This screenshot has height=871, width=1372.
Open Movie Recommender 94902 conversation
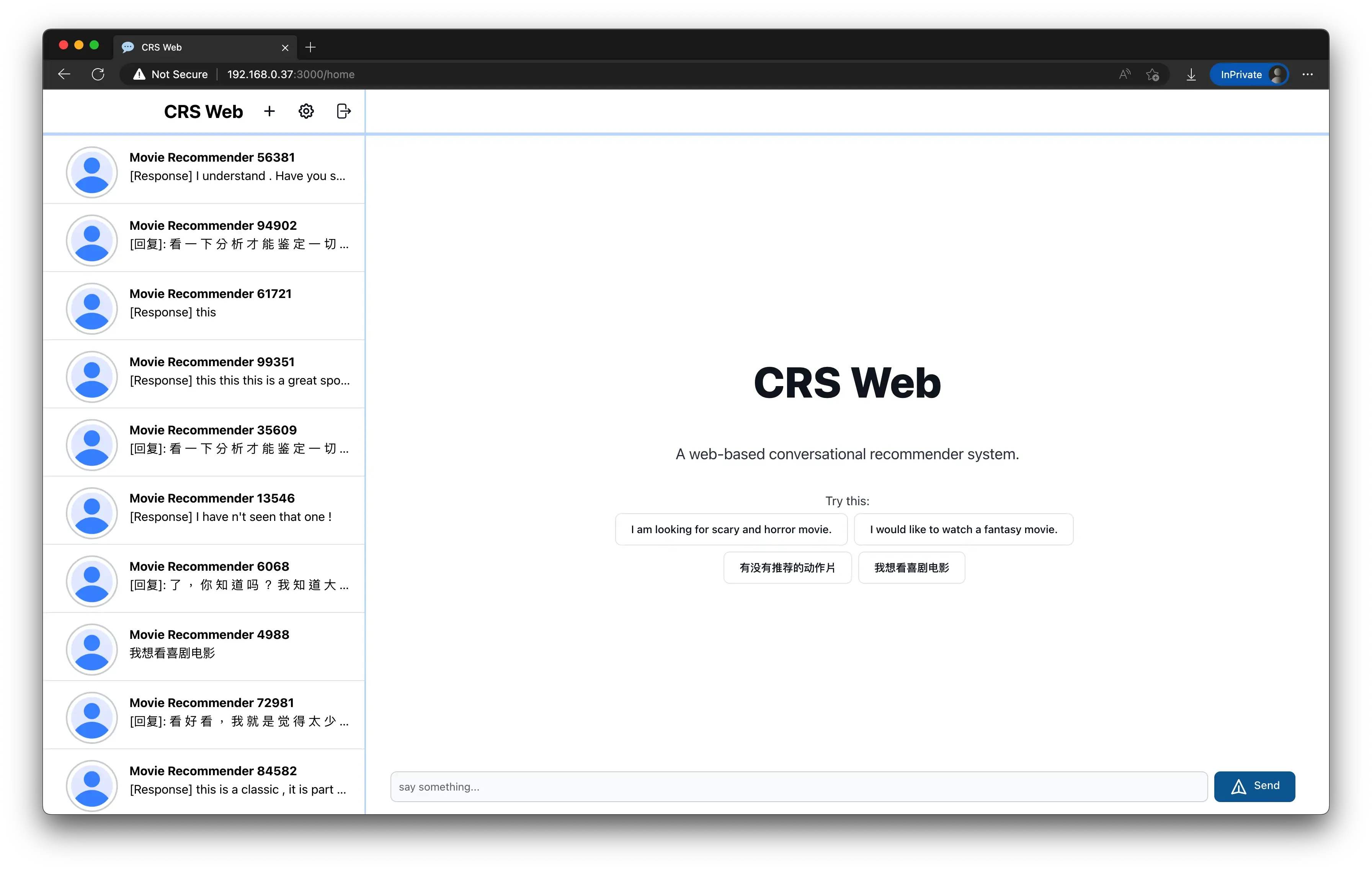(204, 238)
